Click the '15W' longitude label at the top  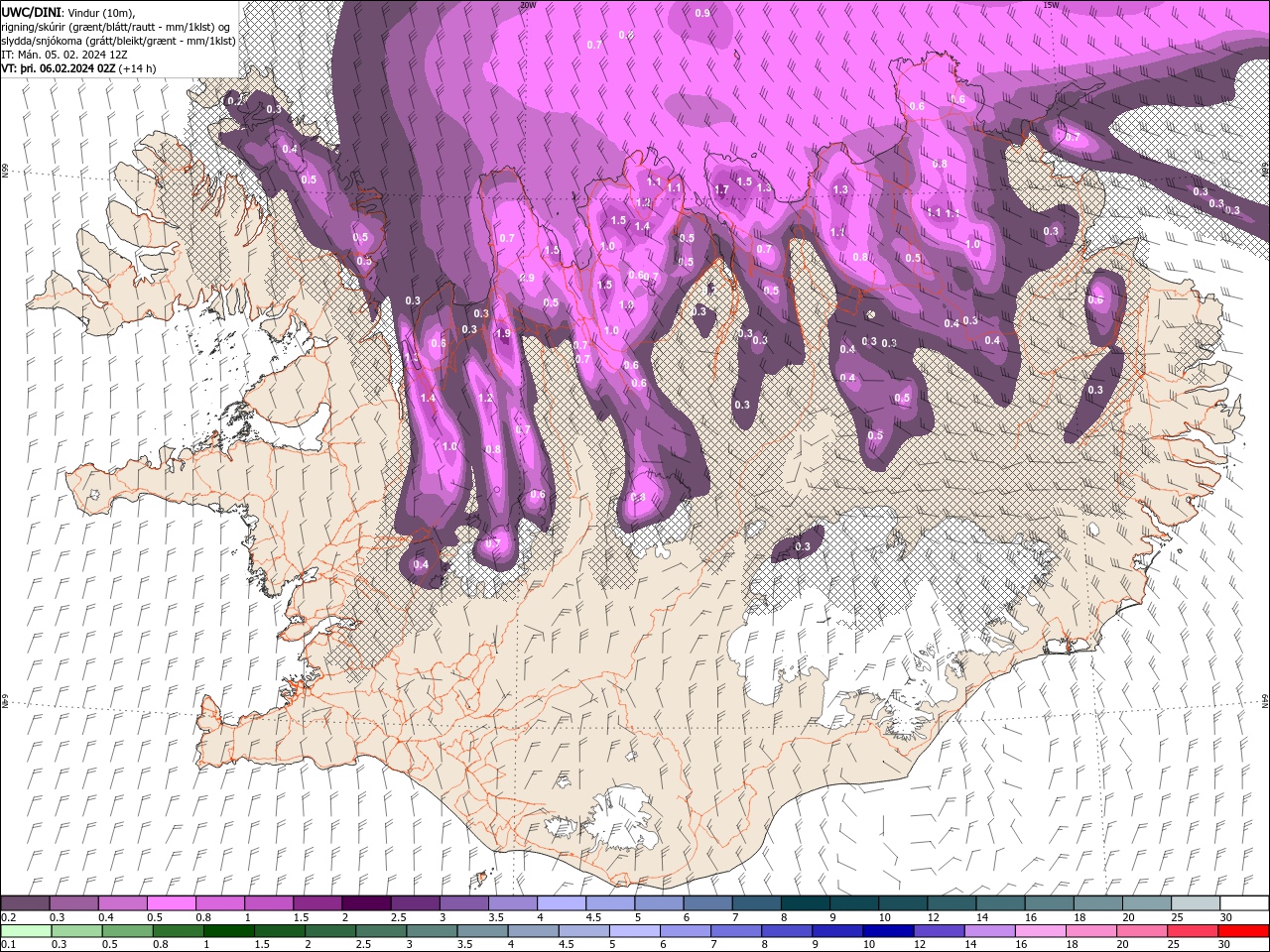[x=1051, y=4]
